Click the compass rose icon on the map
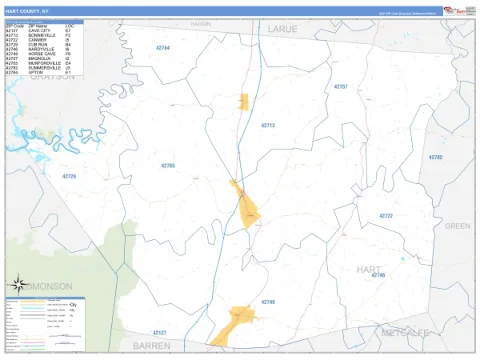480x360 pixels. 19,284
